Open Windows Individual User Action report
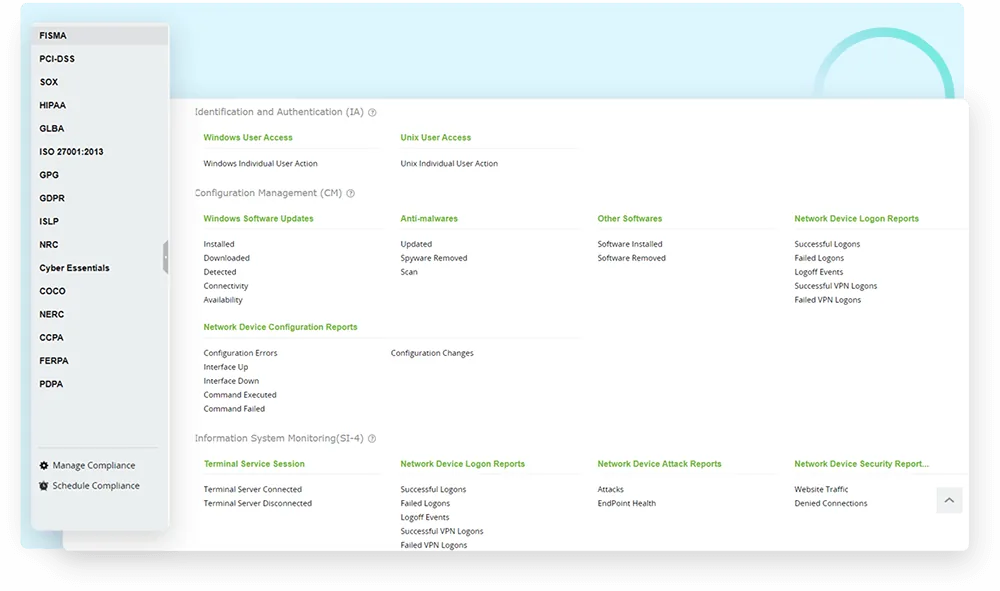Screen dimensions: 1000x591 pyautogui.click(x=260, y=164)
